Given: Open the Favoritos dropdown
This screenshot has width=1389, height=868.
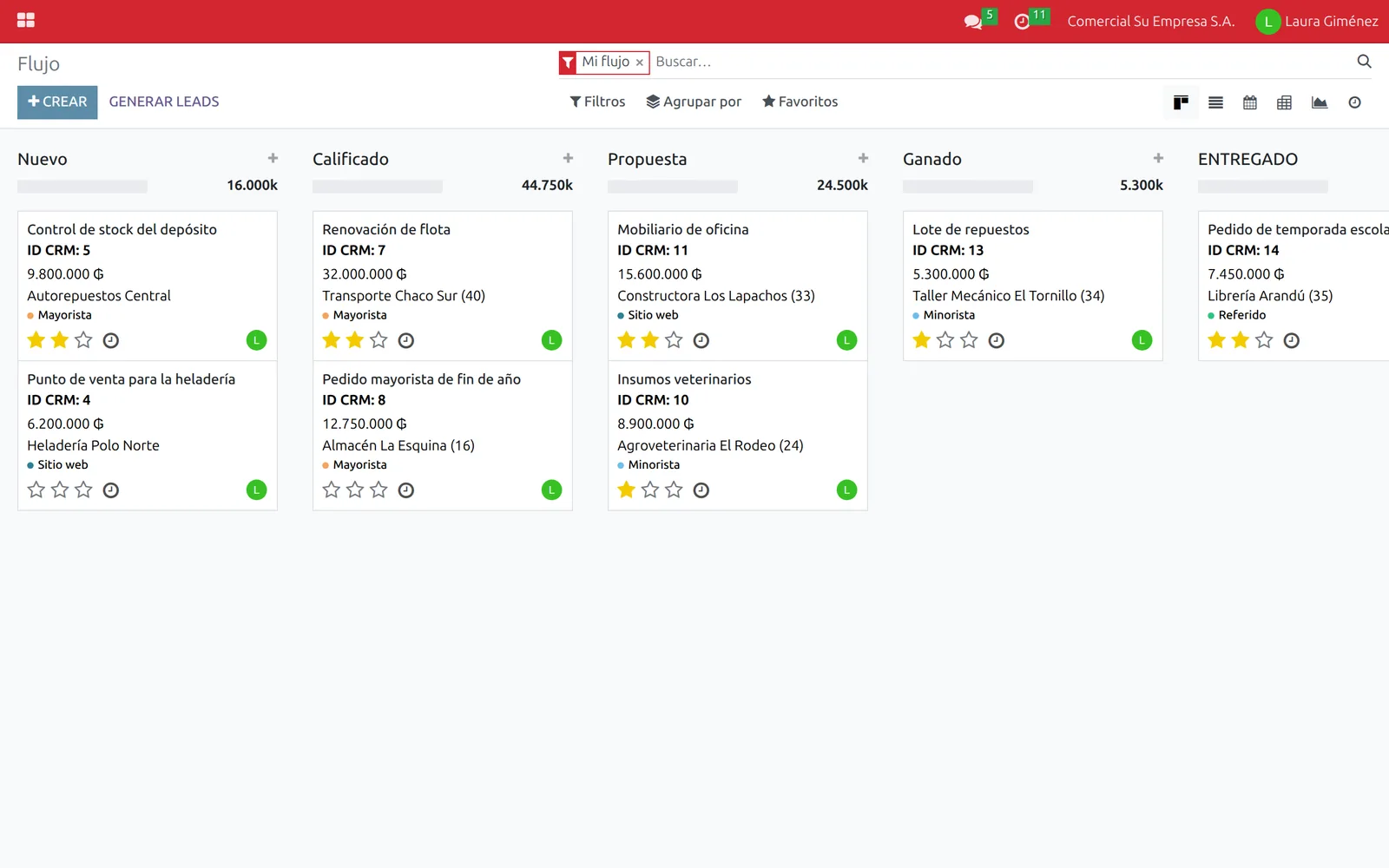Looking at the screenshot, I should (800, 102).
